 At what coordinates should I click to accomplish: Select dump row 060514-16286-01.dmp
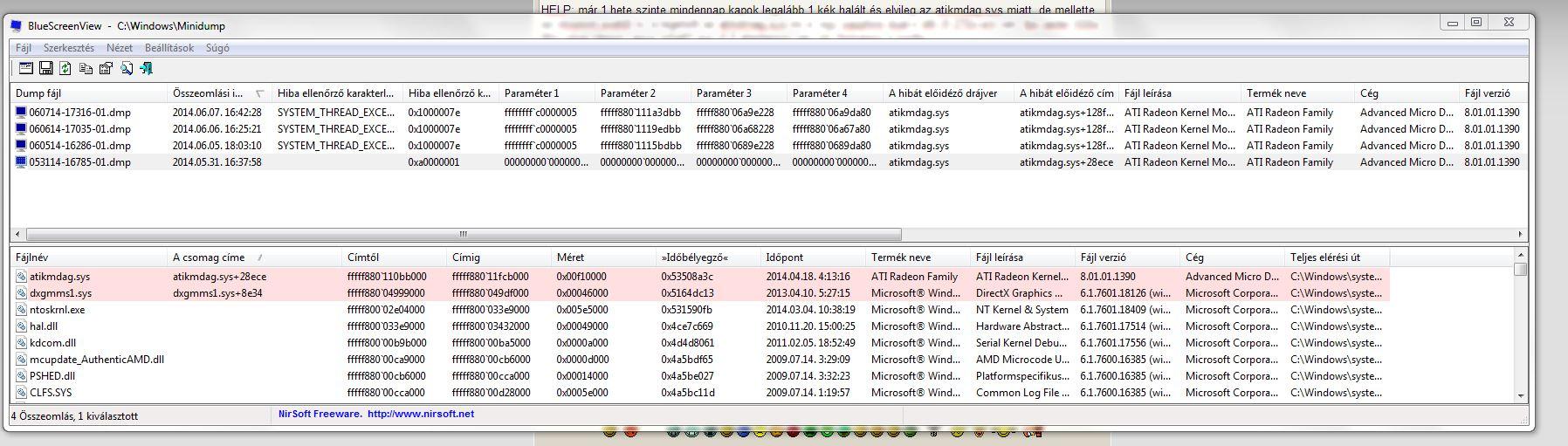(x=770, y=146)
